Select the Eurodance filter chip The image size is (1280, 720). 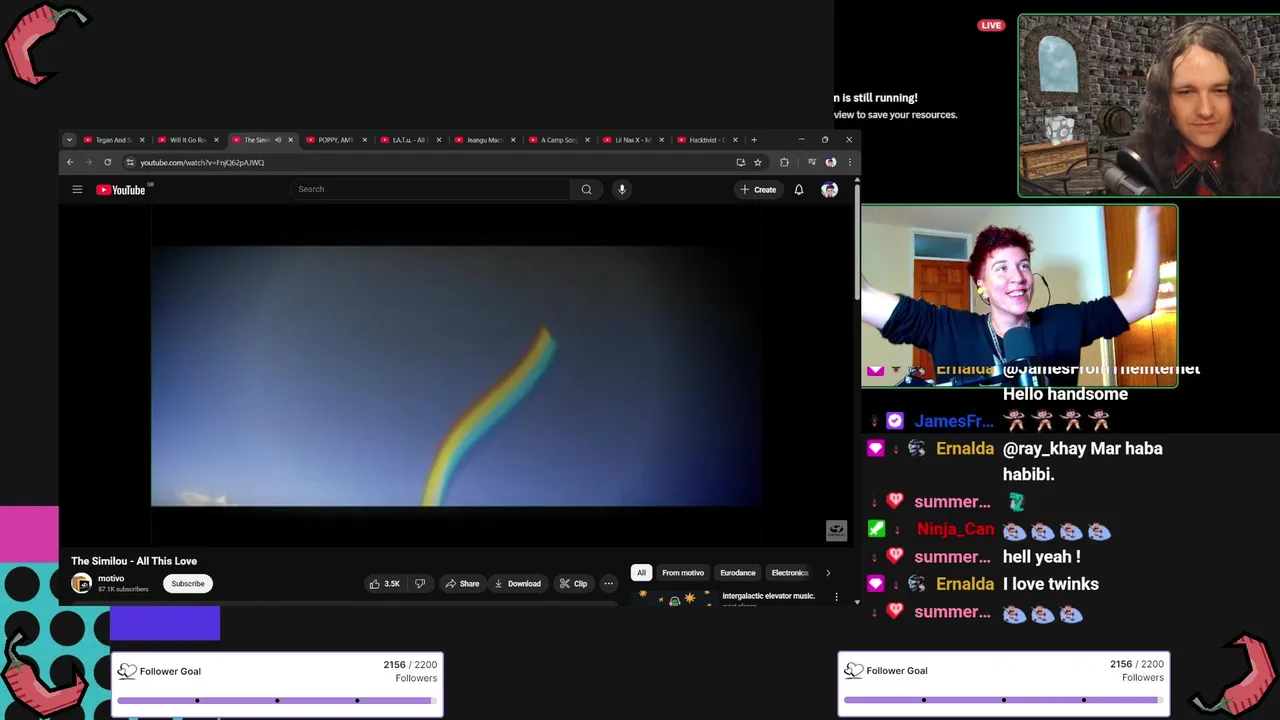tap(738, 573)
